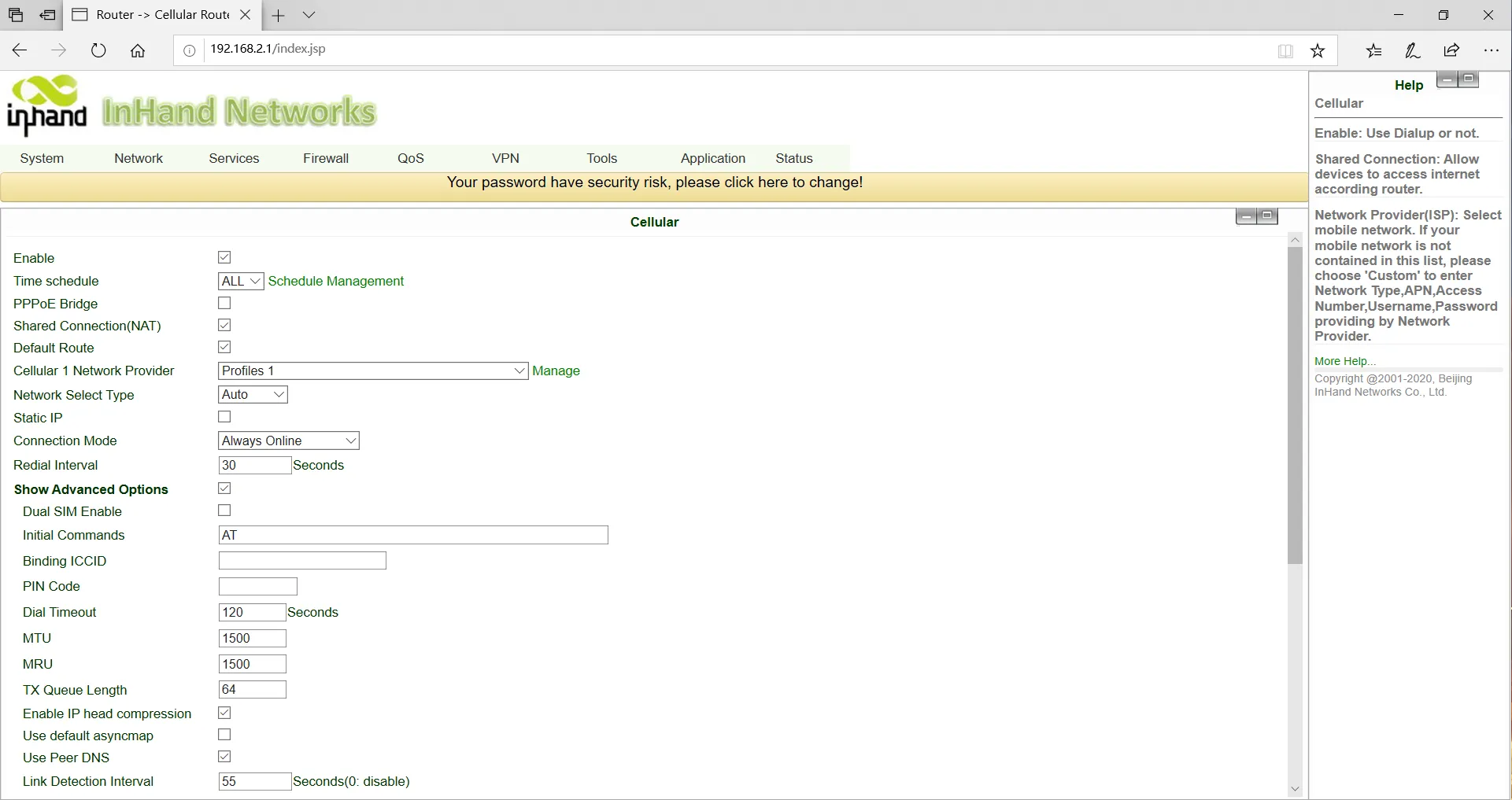The width and height of the screenshot is (1512, 800).
Task: Open the Network menu
Action: [139, 158]
